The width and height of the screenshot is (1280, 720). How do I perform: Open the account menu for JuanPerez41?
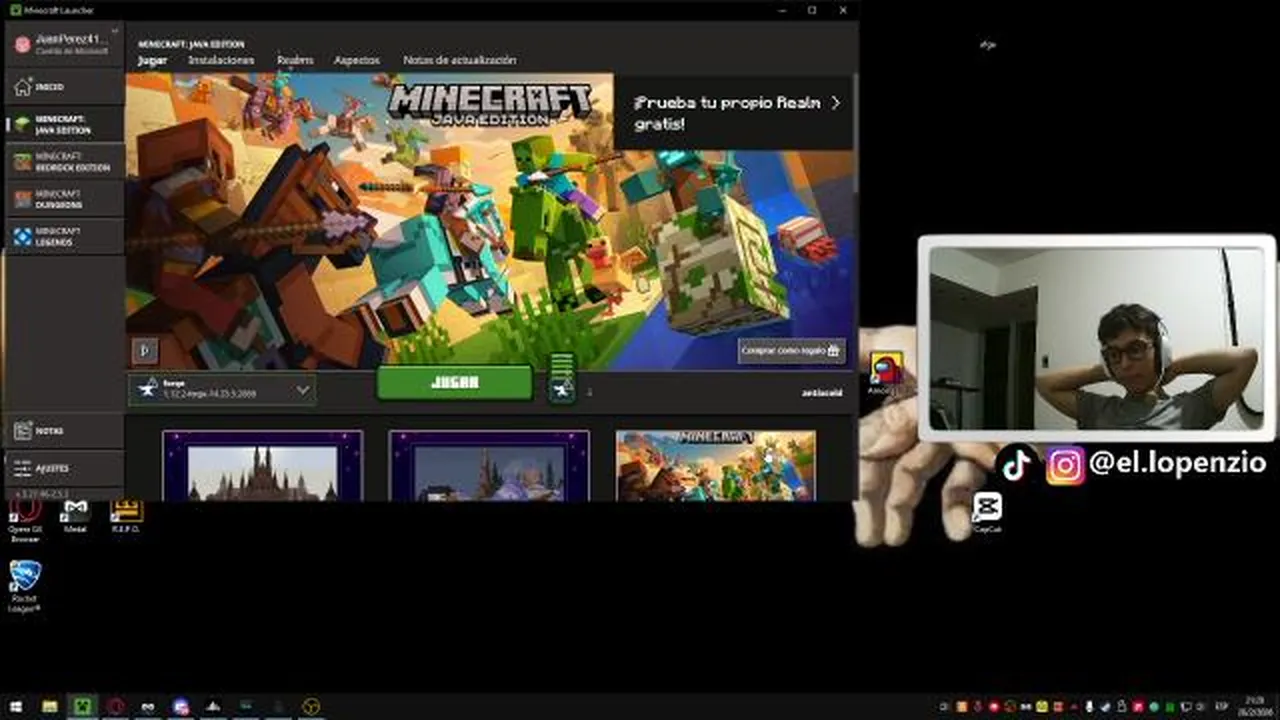64,43
